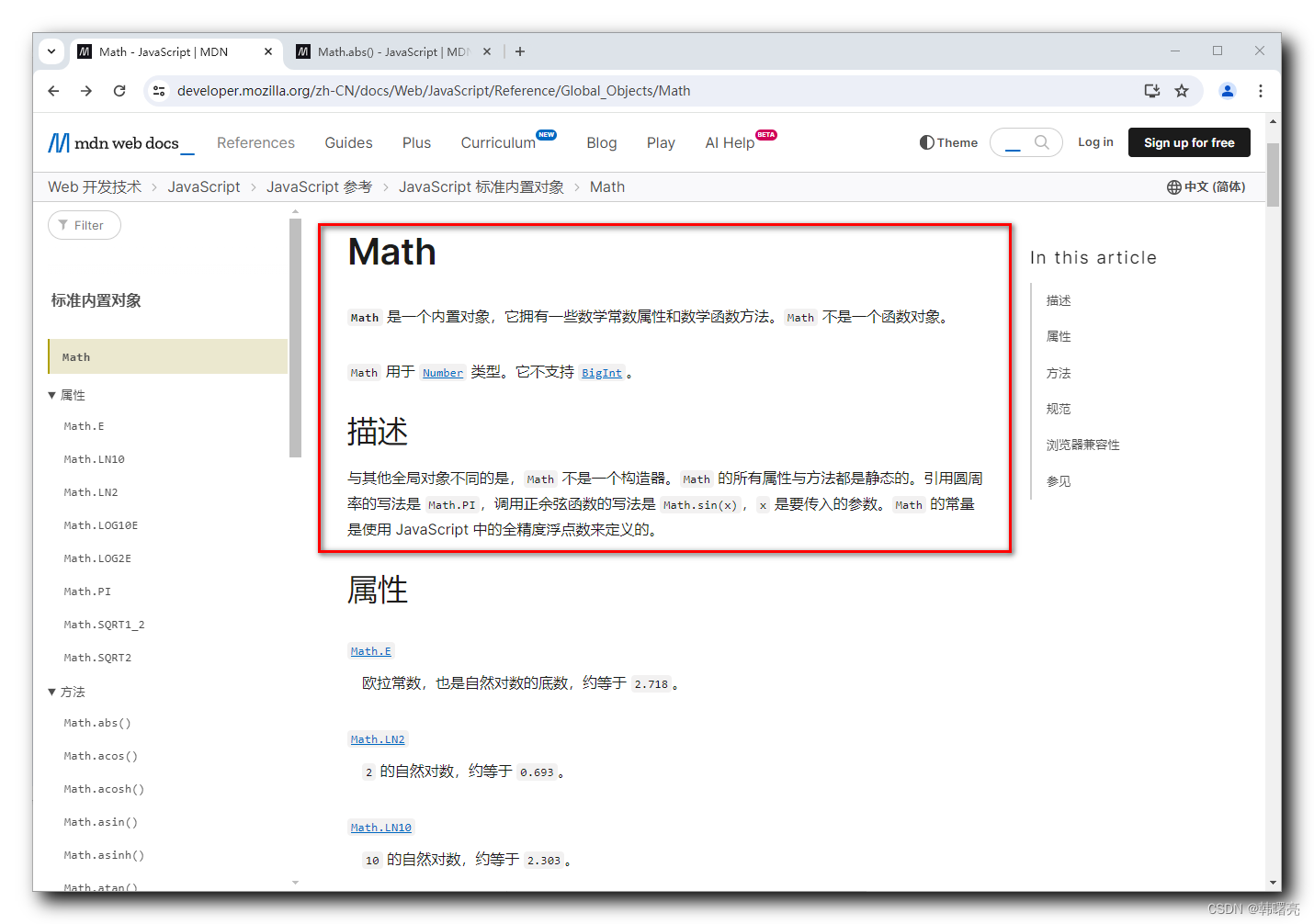The image size is (1314, 924).
Task: Open a new browser tab
Action: [520, 51]
